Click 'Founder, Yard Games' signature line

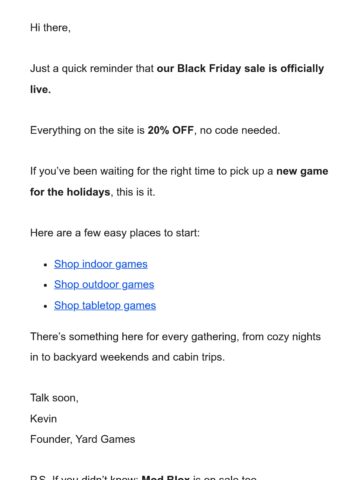(x=83, y=439)
